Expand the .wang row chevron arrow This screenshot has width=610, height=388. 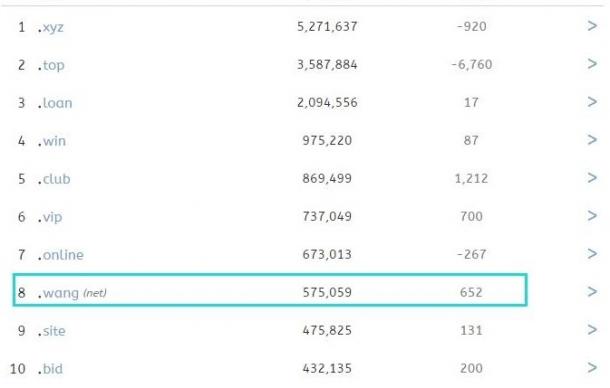pos(592,291)
